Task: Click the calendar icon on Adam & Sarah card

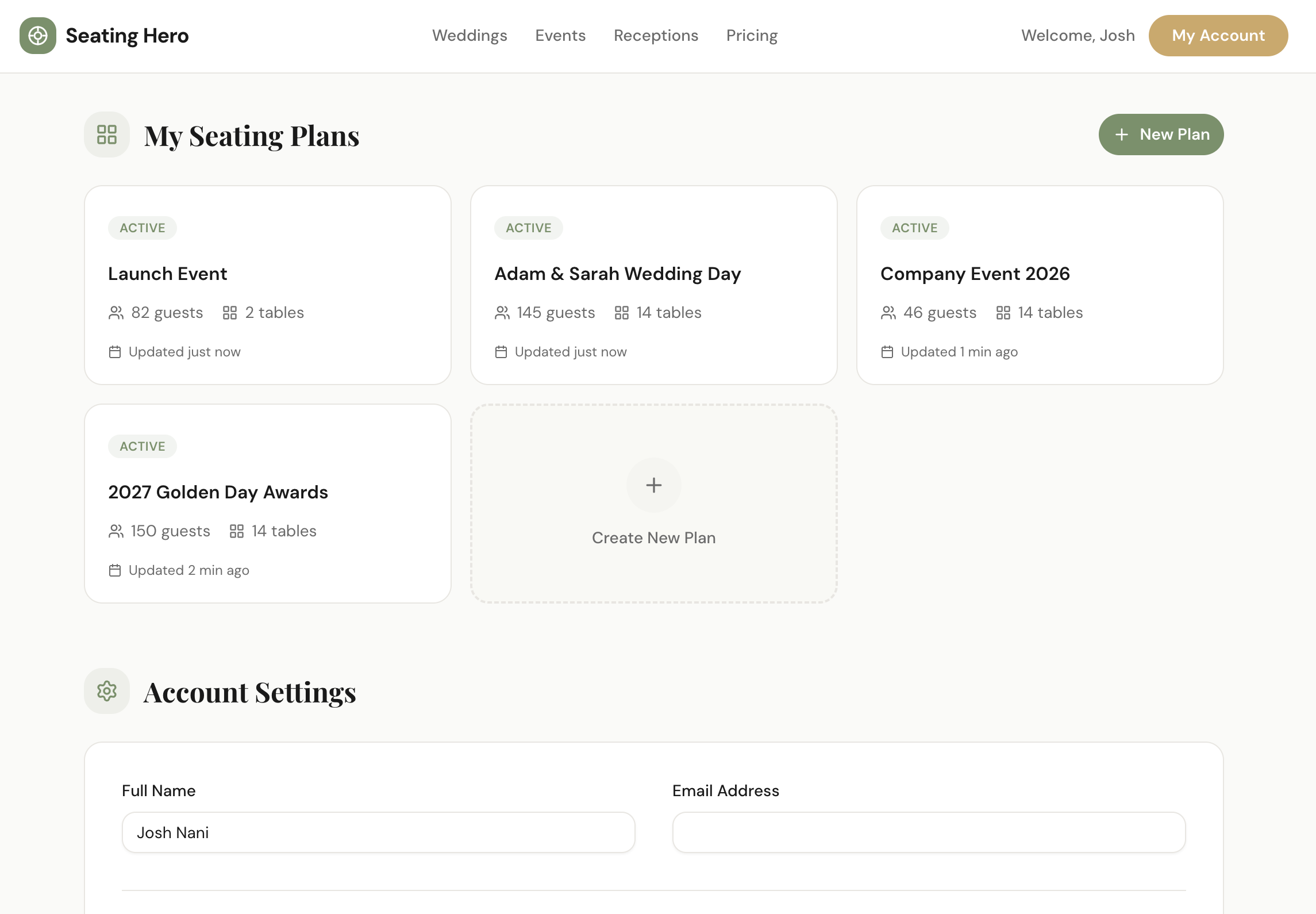Action: (501, 352)
